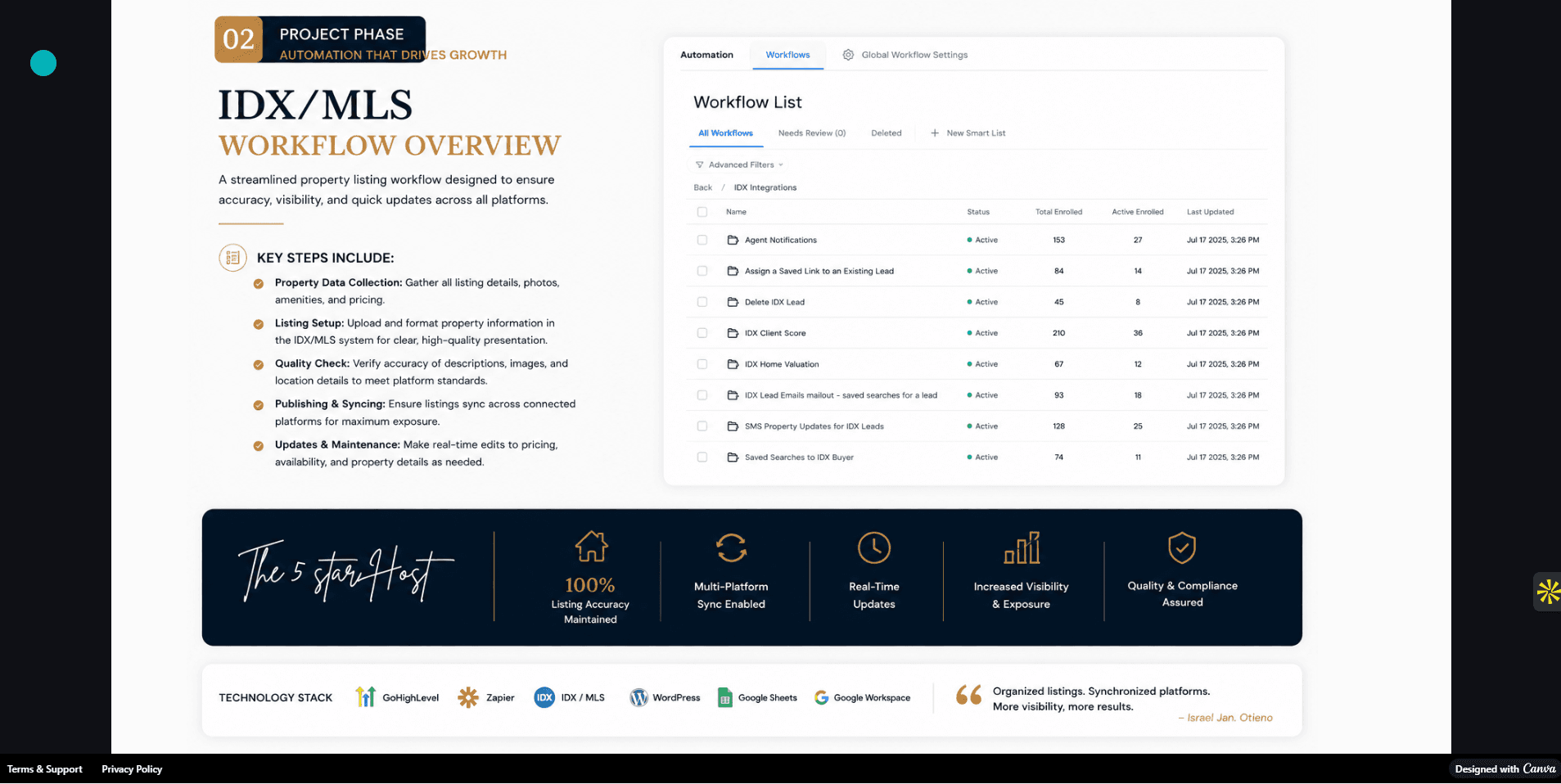
Task: Click the folder icon for Saved Searches to IDX Buyer
Action: pyautogui.click(x=733, y=457)
